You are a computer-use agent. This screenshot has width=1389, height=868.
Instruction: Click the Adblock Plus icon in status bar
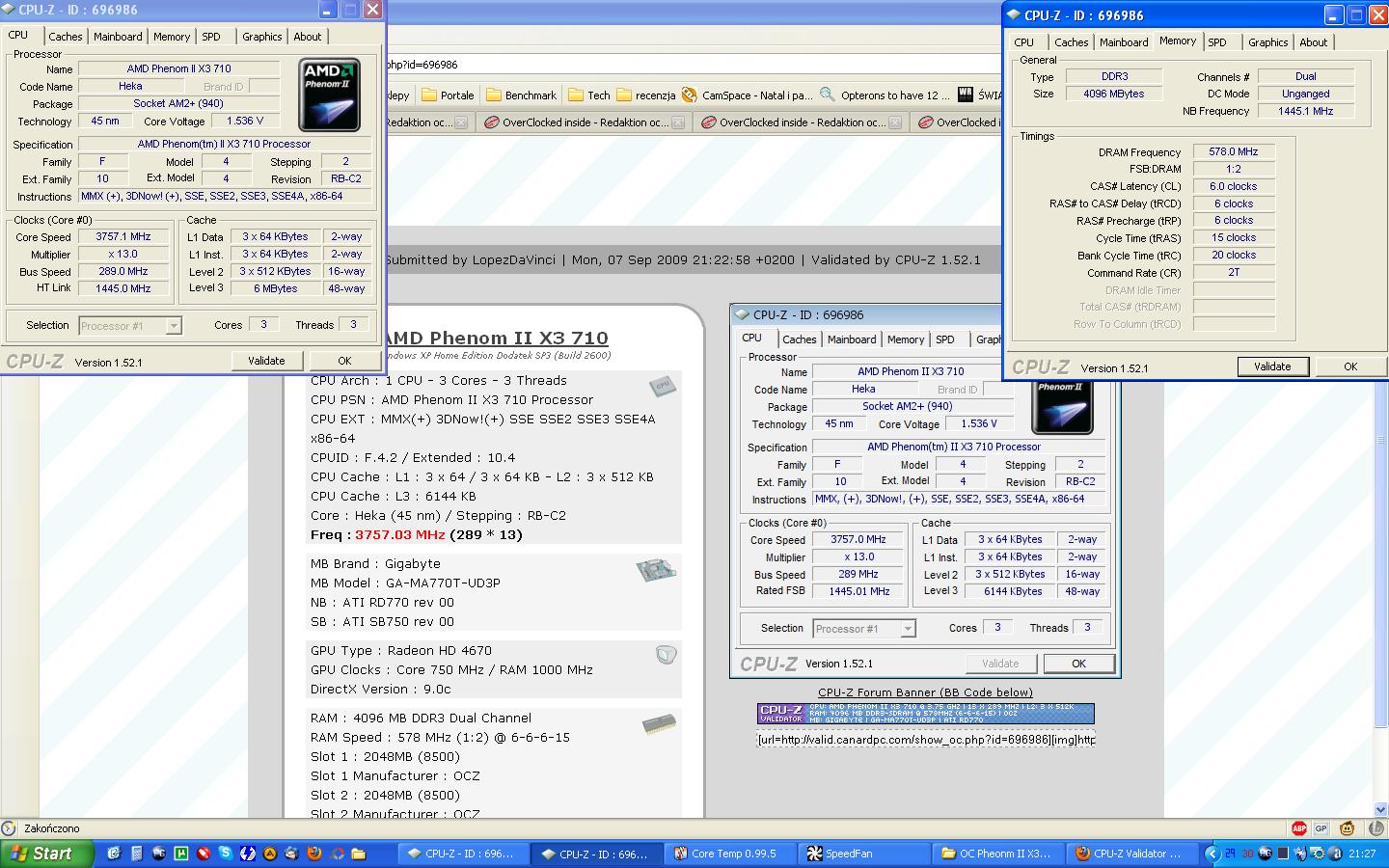[1299, 828]
